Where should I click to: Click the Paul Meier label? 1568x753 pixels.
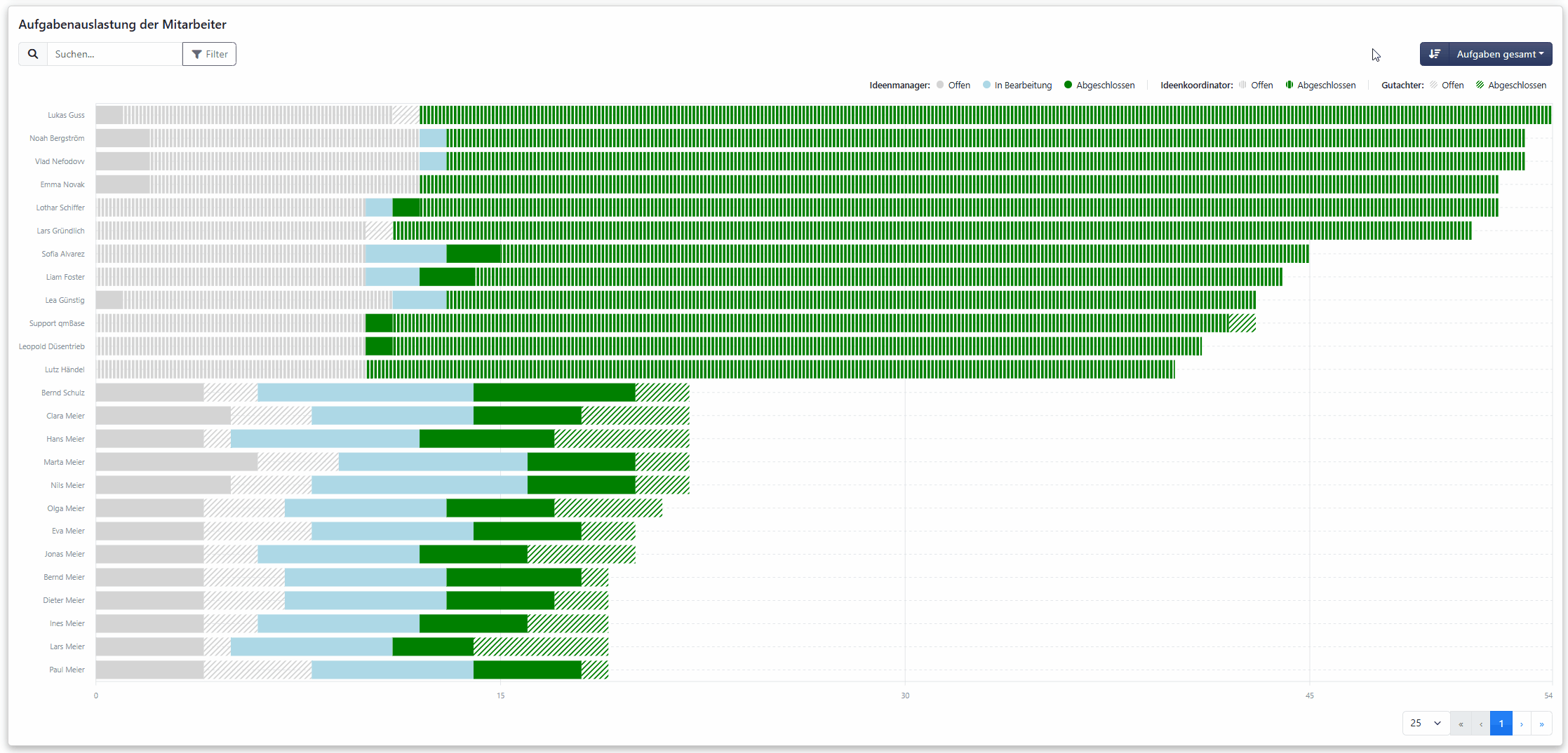67,670
